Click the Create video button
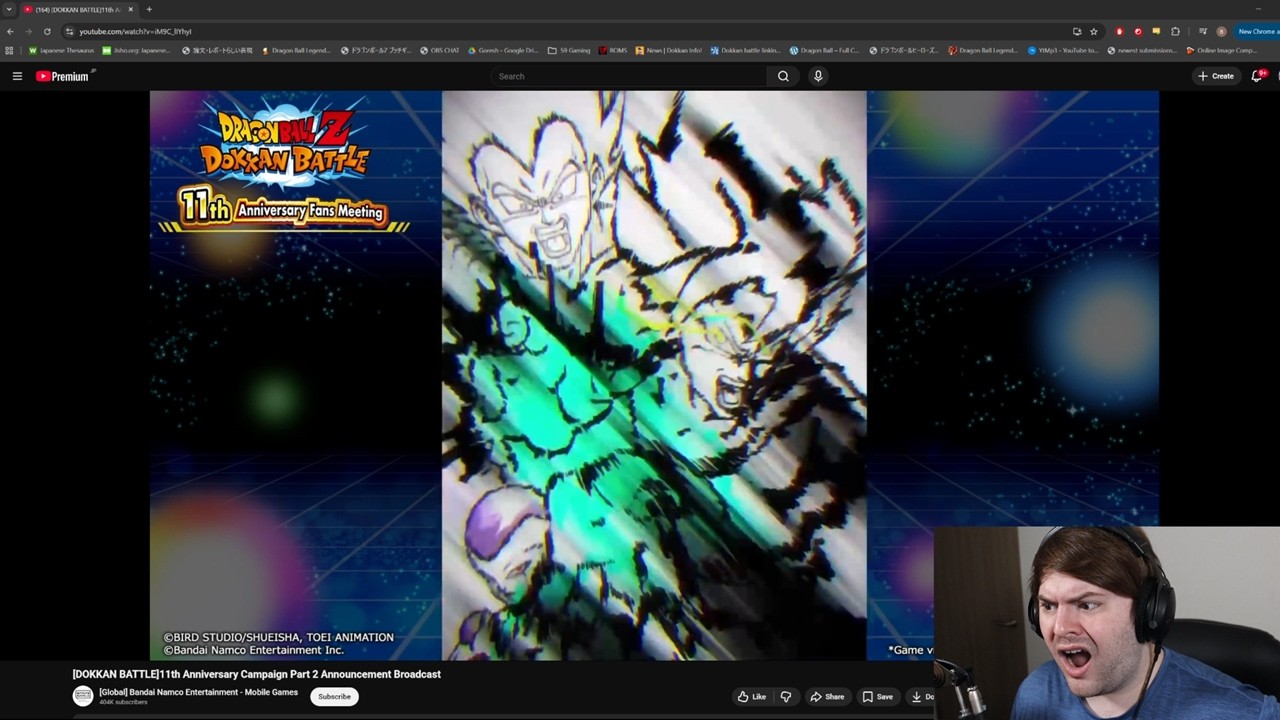Image resolution: width=1280 pixels, height=720 pixels. click(1216, 76)
